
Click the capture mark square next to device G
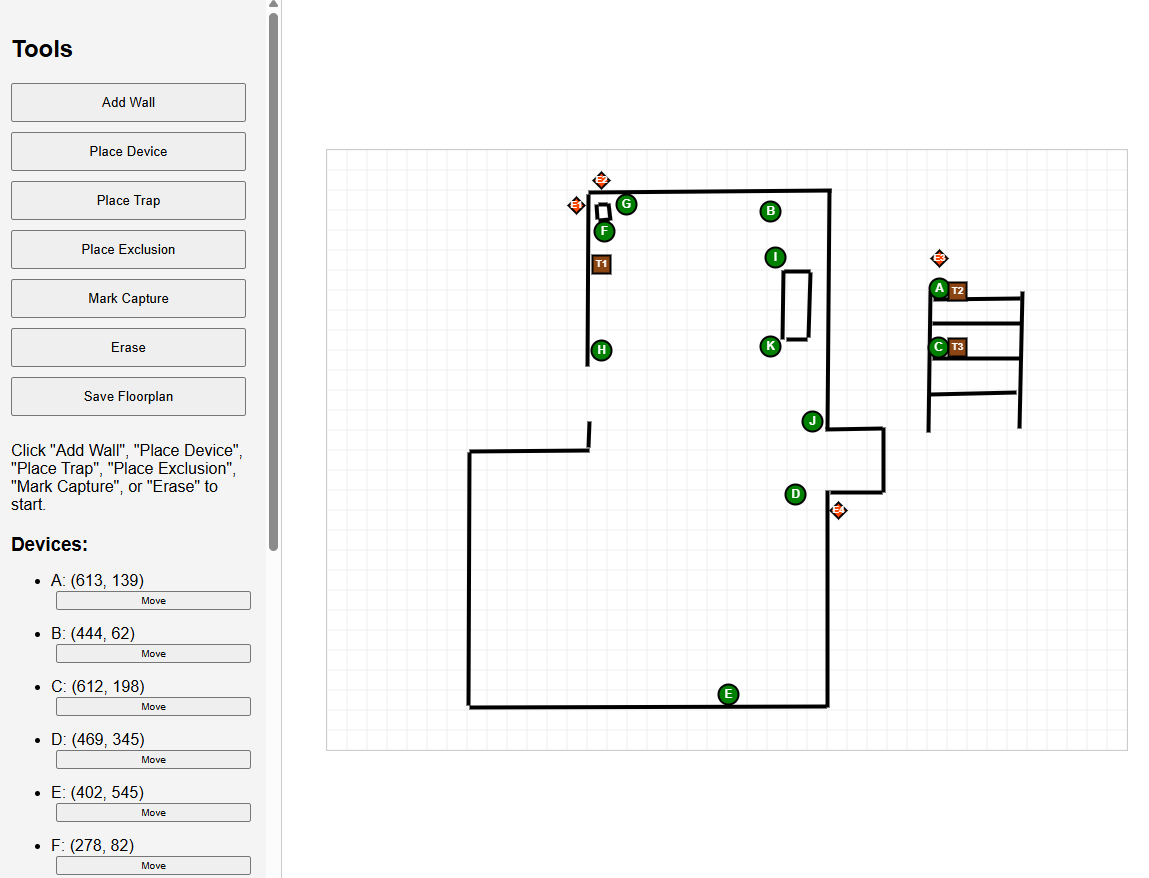click(603, 210)
